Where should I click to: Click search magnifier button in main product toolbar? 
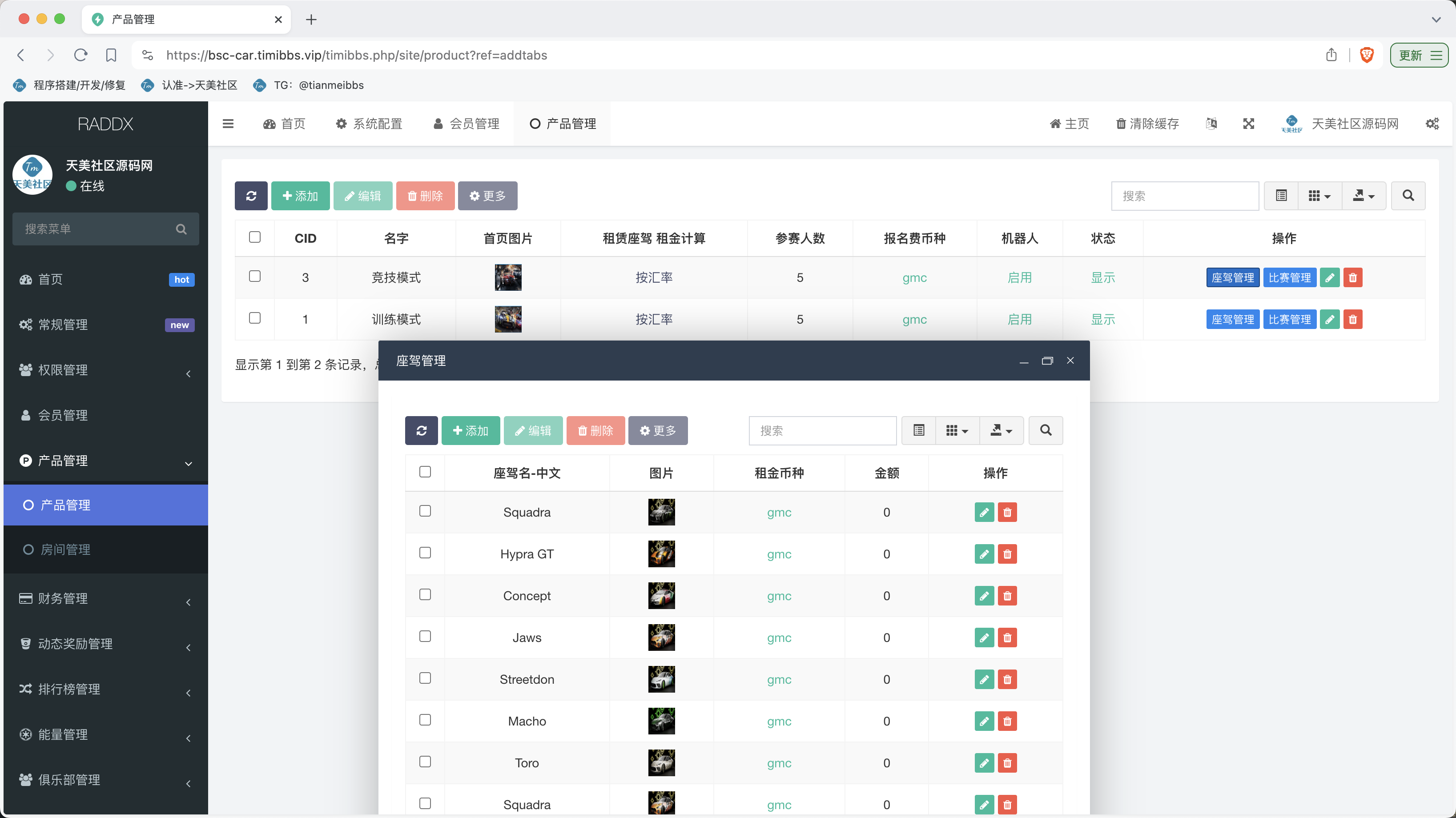click(x=1408, y=196)
